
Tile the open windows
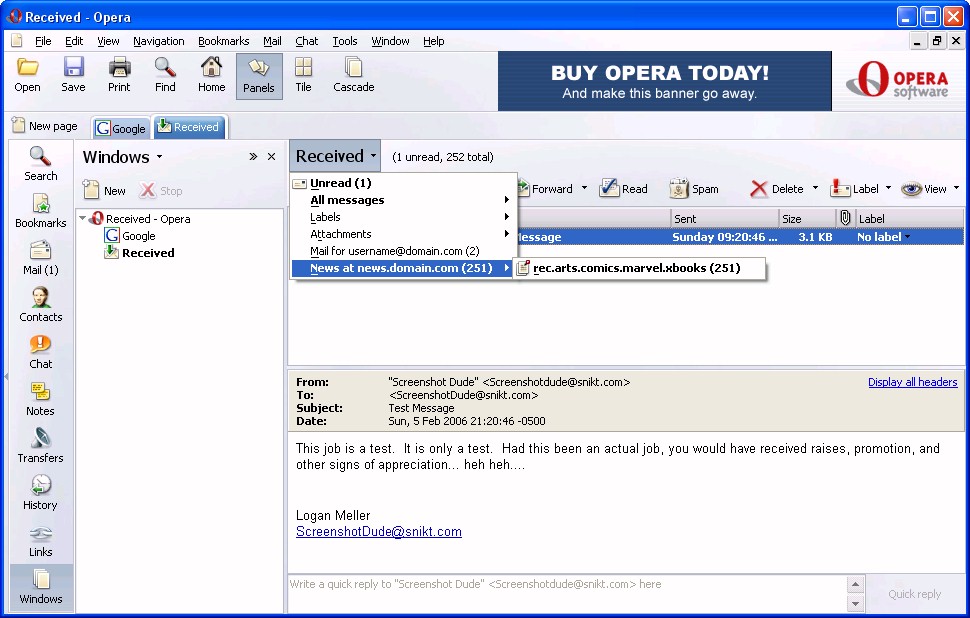[303, 75]
